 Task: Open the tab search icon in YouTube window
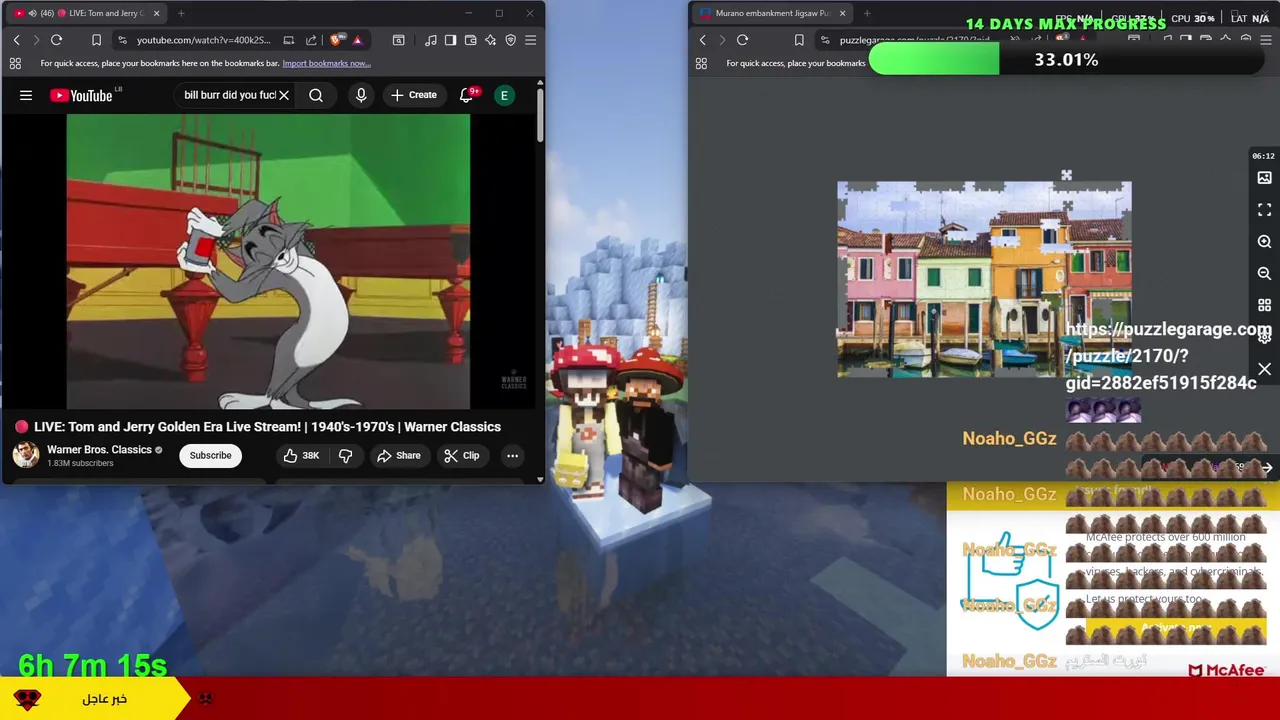click(398, 40)
